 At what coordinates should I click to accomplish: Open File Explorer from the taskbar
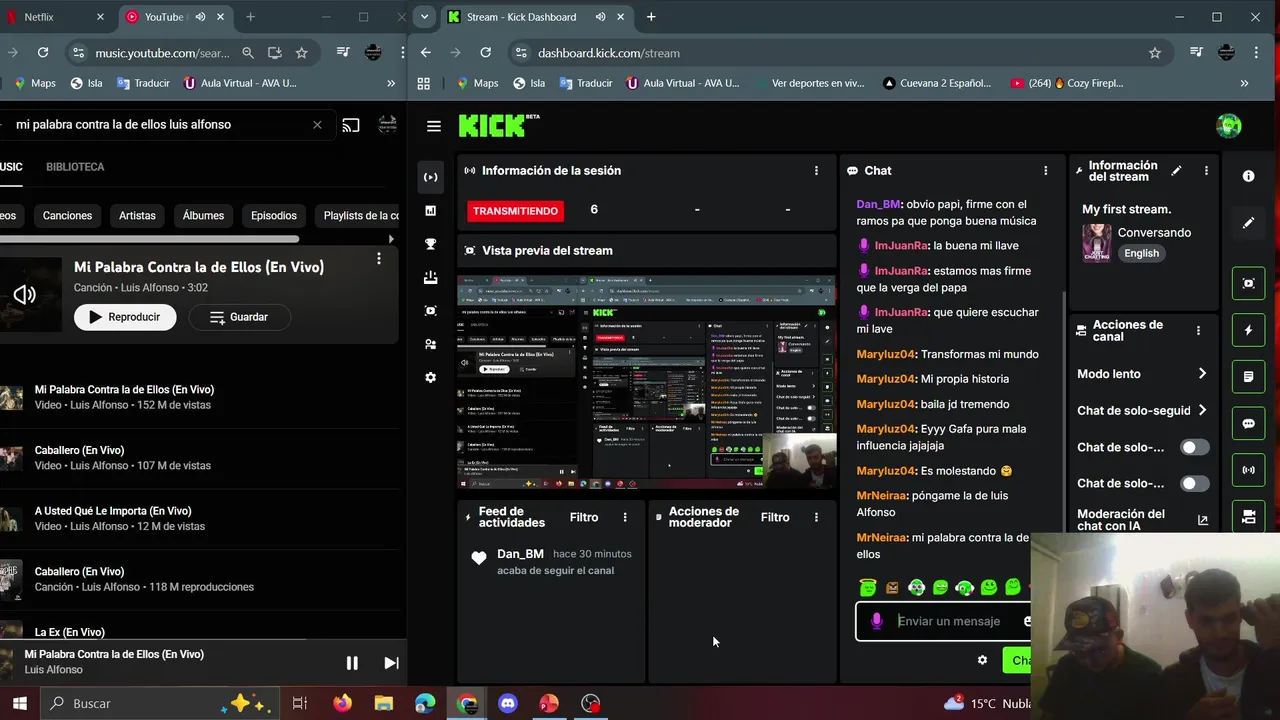pyautogui.click(x=384, y=703)
